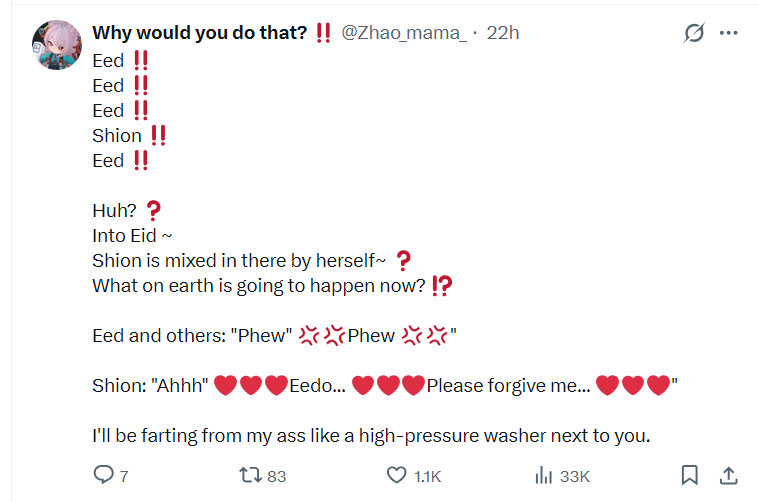758x502 pixels.
Task: Open the 22h timestamp permalink
Action: click(503, 33)
